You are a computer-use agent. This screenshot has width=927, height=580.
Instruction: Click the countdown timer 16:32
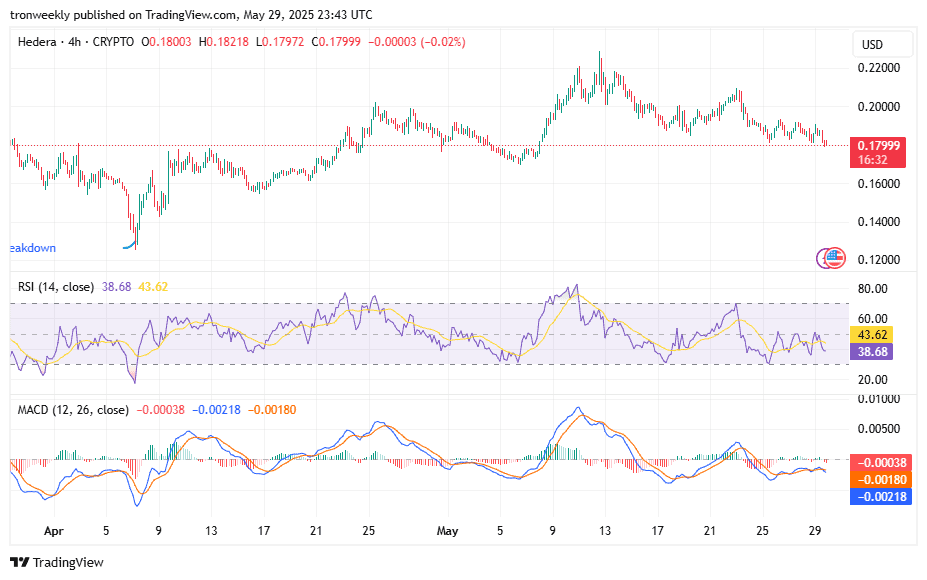(x=873, y=160)
